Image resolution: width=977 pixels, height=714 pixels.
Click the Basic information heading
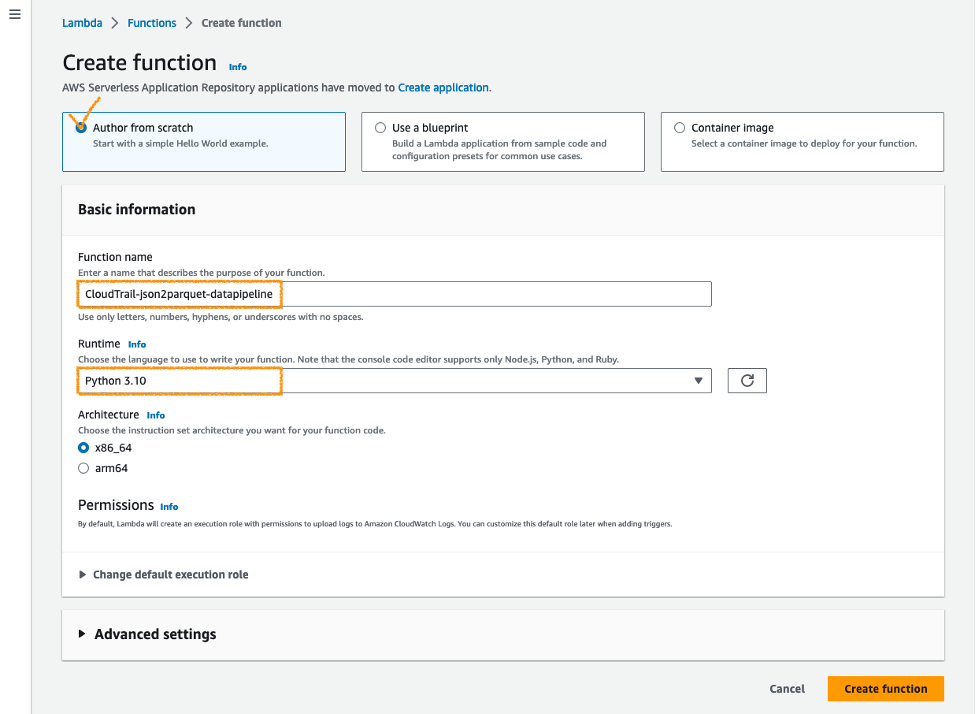pyautogui.click(x=136, y=209)
